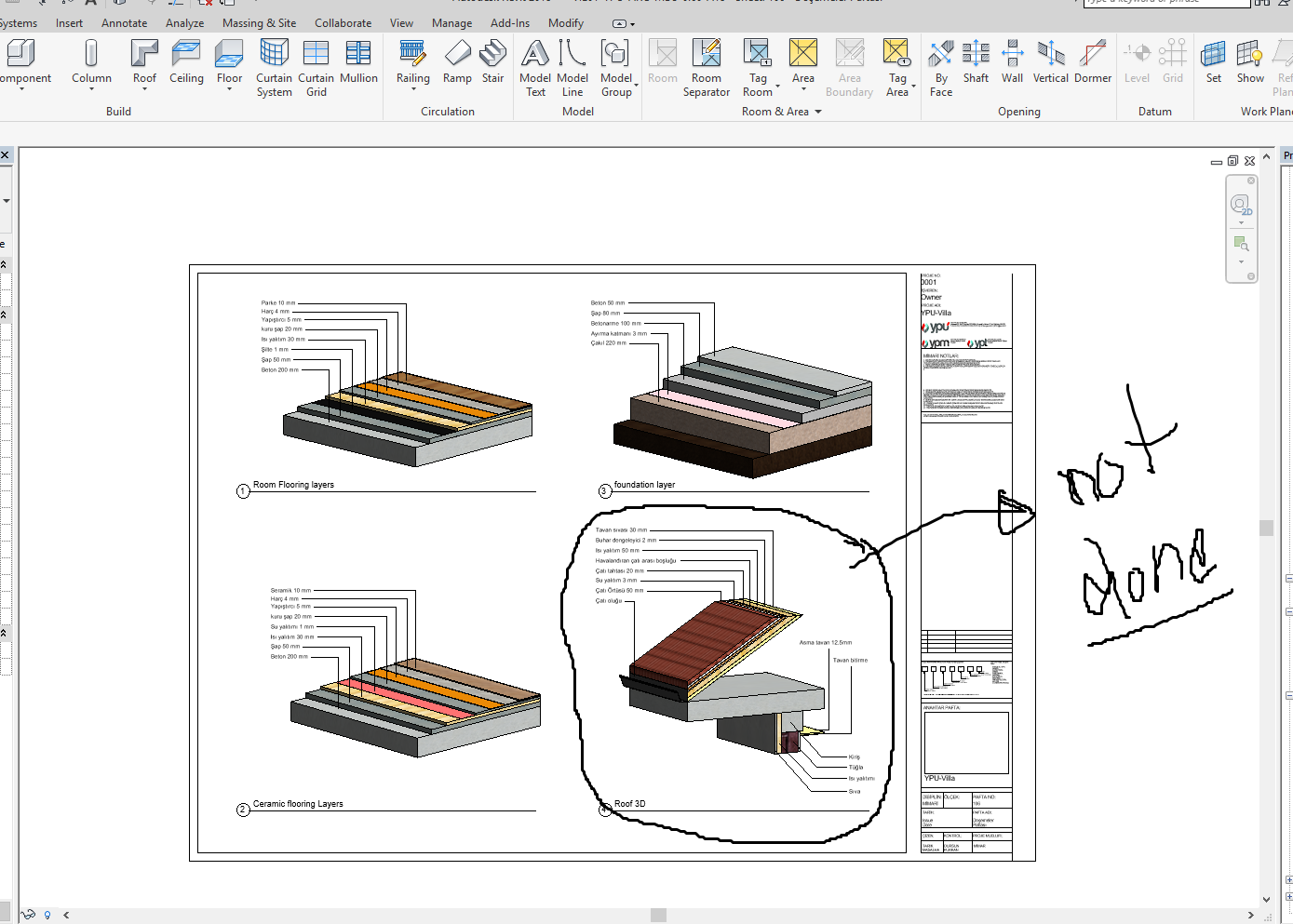Click the horizontal scrollbar thumb at bottom
Screen dimensions: 1293x924
tap(658, 915)
